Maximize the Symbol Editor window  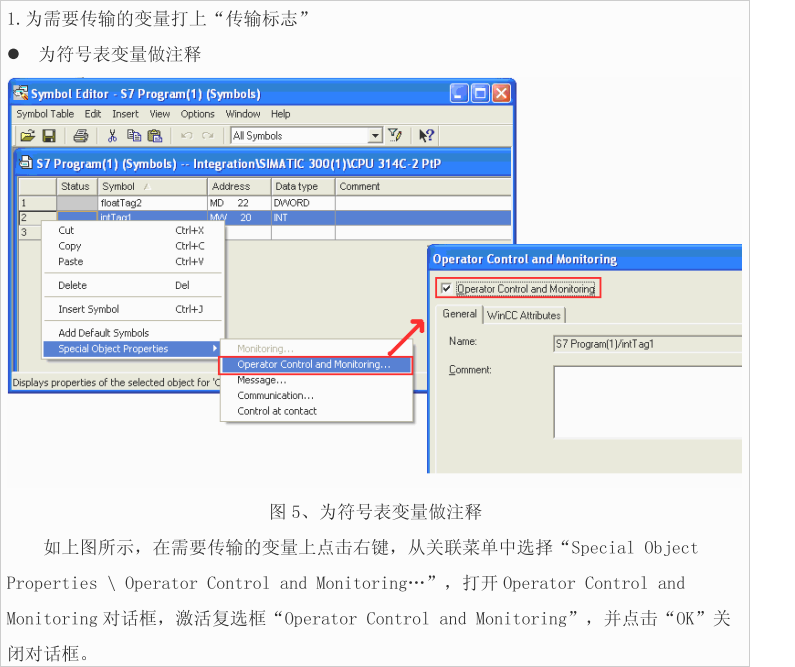pyautogui.click(x=480, y=93)
